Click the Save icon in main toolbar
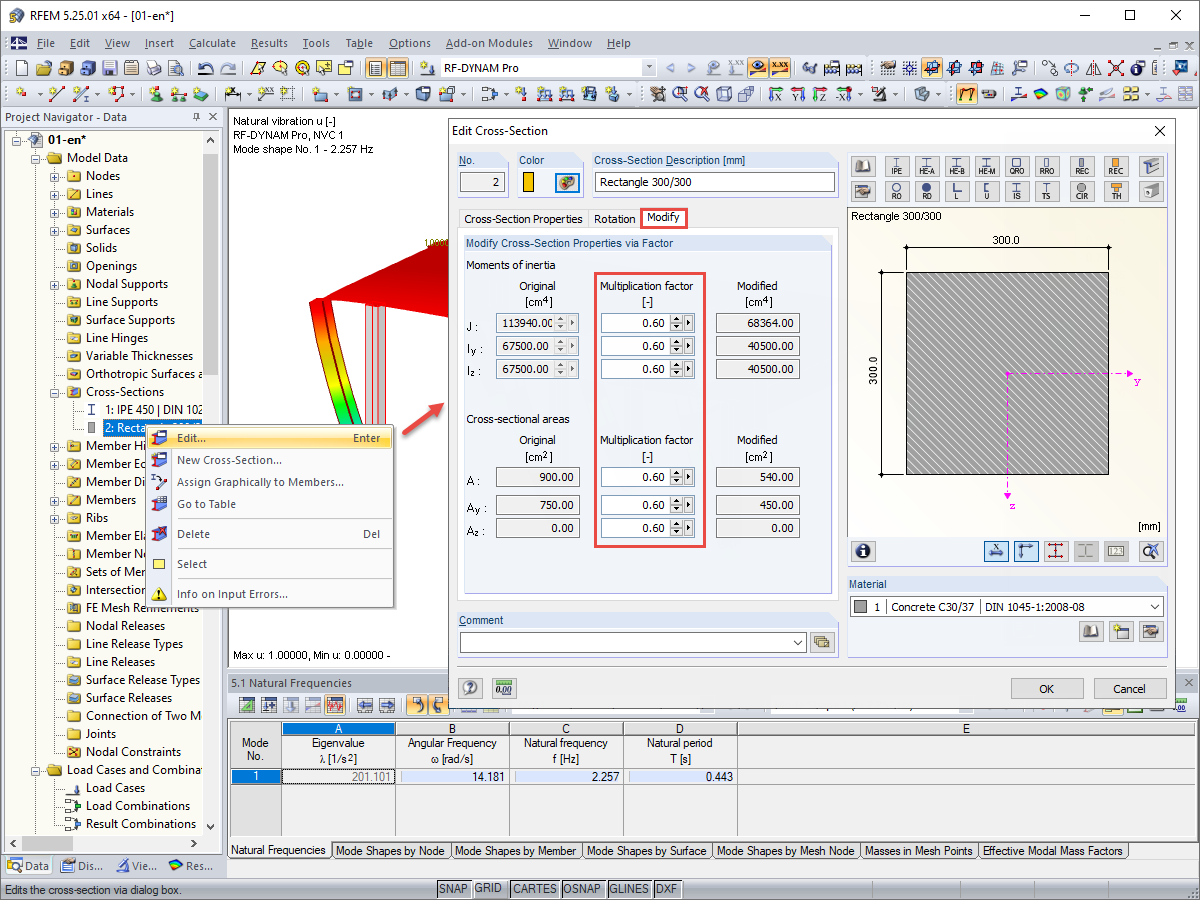1200x900 pixels. click(108, 68)
